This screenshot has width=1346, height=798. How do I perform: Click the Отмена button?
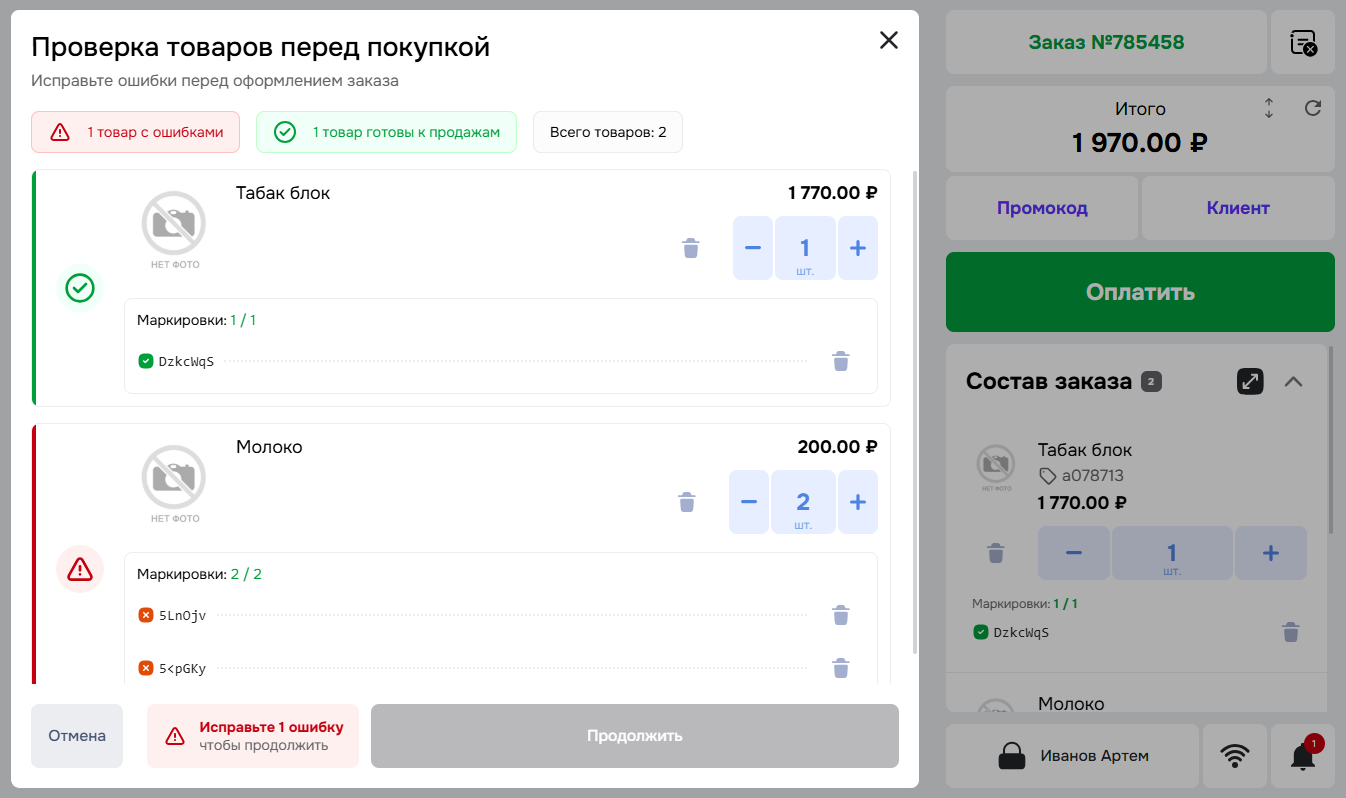(77, 736)
